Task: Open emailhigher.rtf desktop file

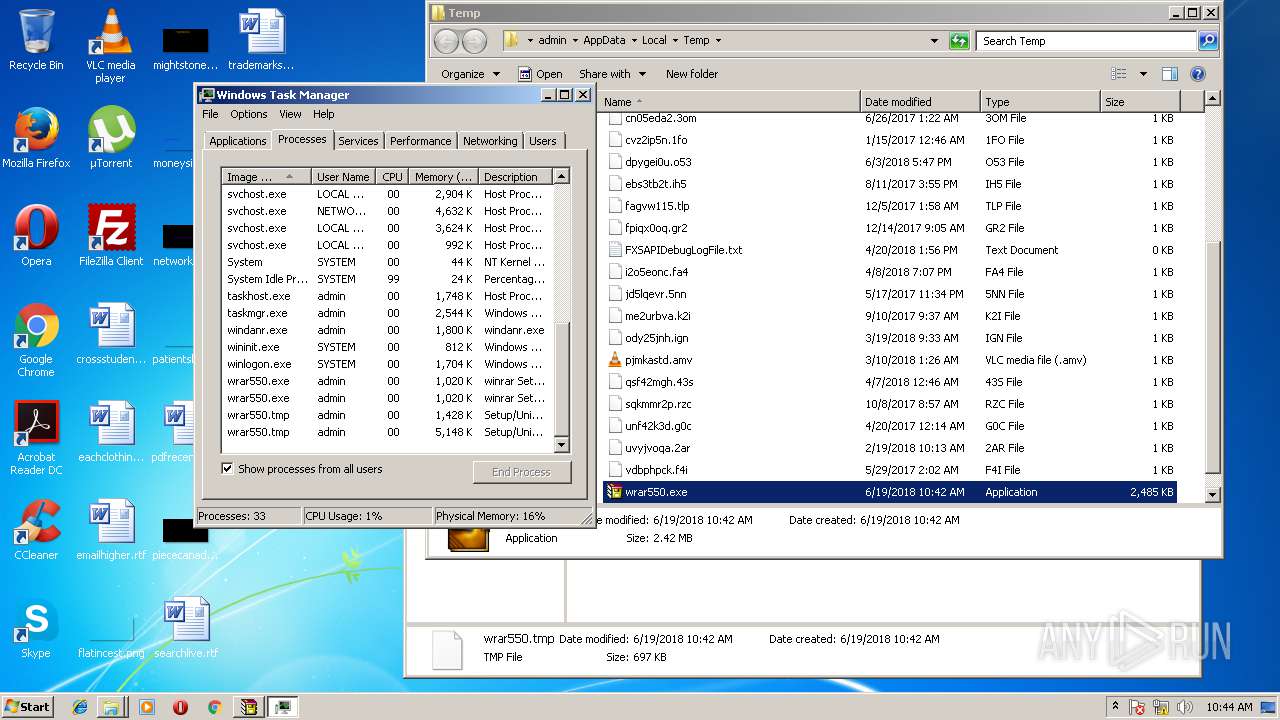Action: tap(111, 530)
